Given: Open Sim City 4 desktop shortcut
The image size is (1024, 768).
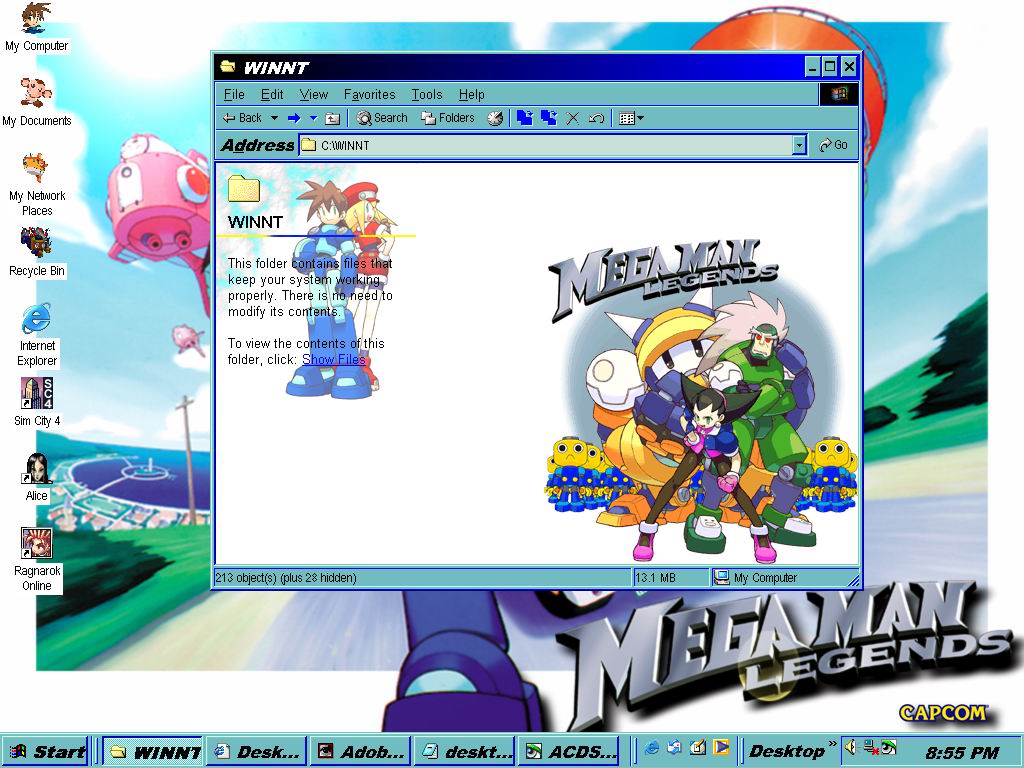Looking at the screenshot, I should click(x=37, y=402).
